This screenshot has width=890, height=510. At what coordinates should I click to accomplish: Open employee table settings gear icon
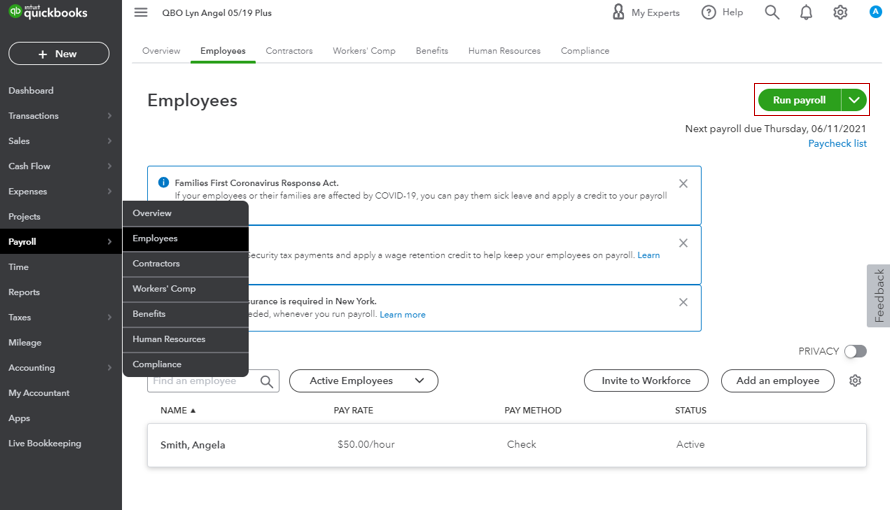tap(855, 381)
